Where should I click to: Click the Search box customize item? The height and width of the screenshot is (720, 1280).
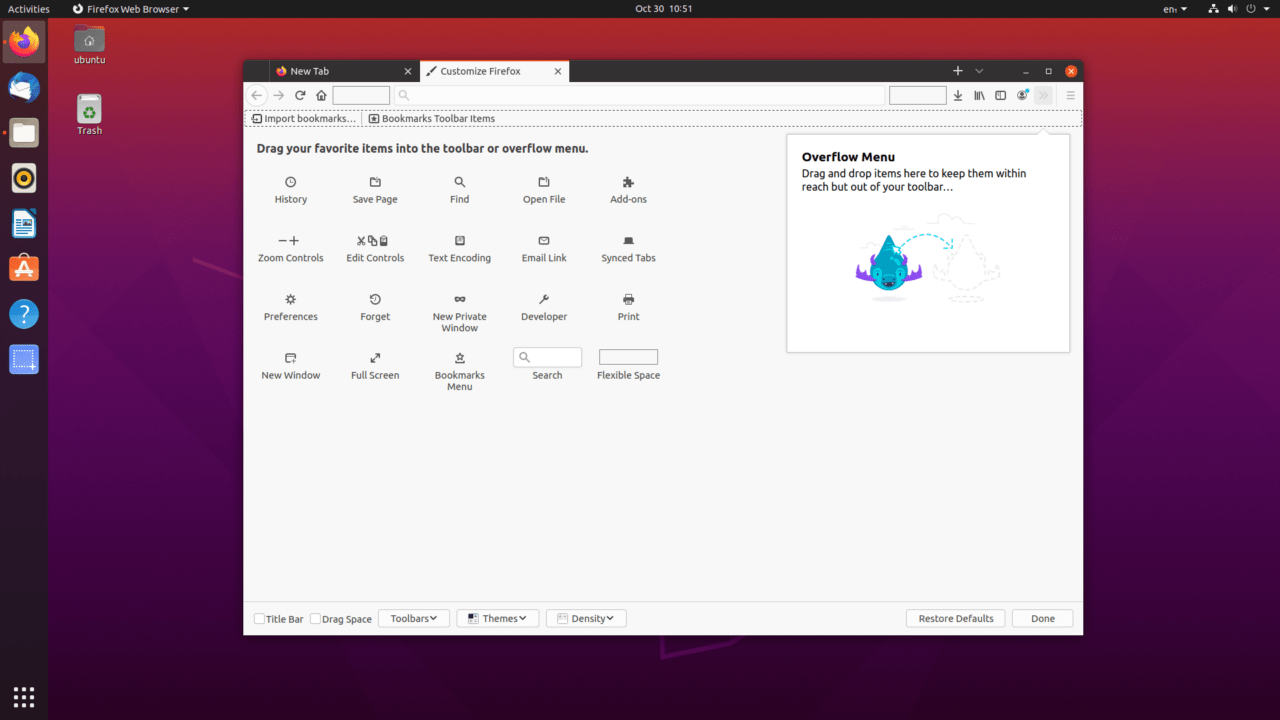point(547,364)
